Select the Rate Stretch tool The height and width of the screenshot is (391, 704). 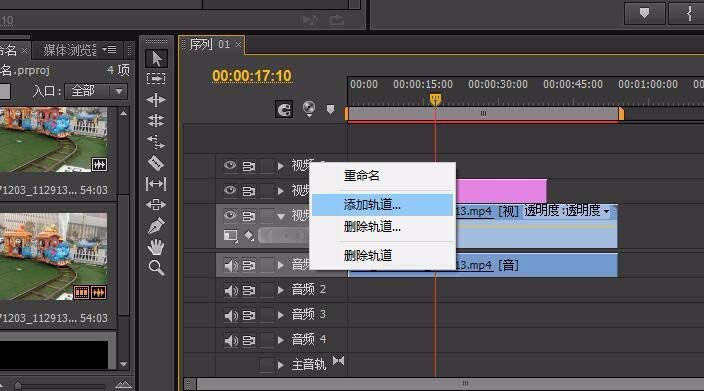(156, 142)
